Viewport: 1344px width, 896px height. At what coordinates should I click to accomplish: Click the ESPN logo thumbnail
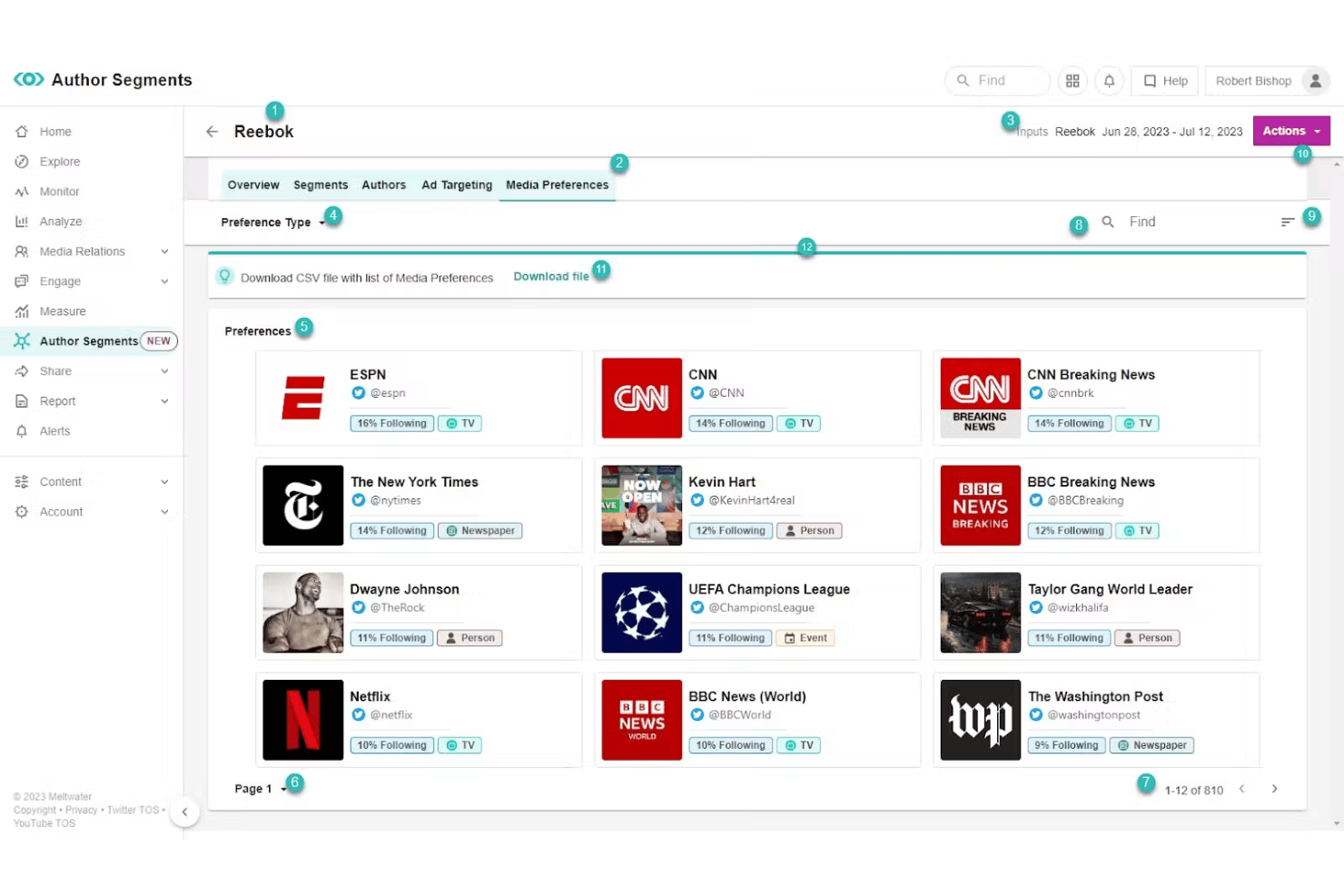[x=302, y=398]
